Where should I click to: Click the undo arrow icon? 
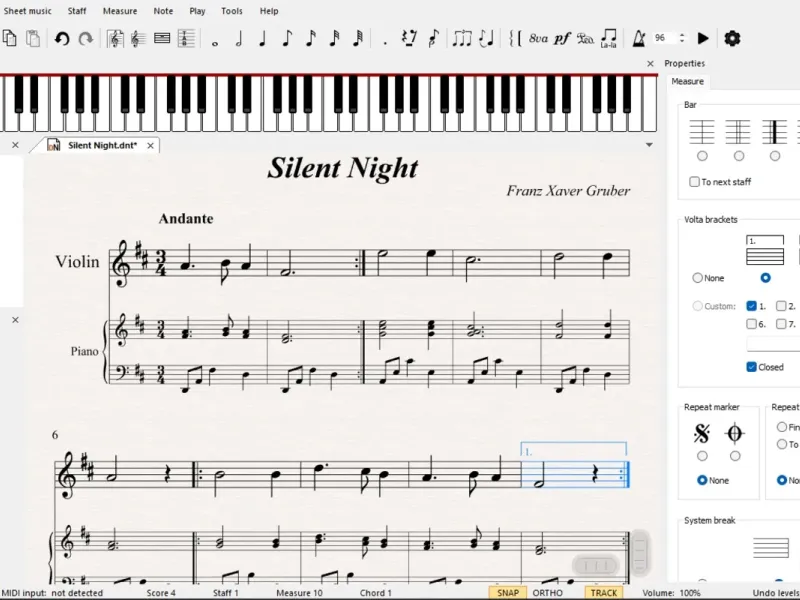point(62,39)
